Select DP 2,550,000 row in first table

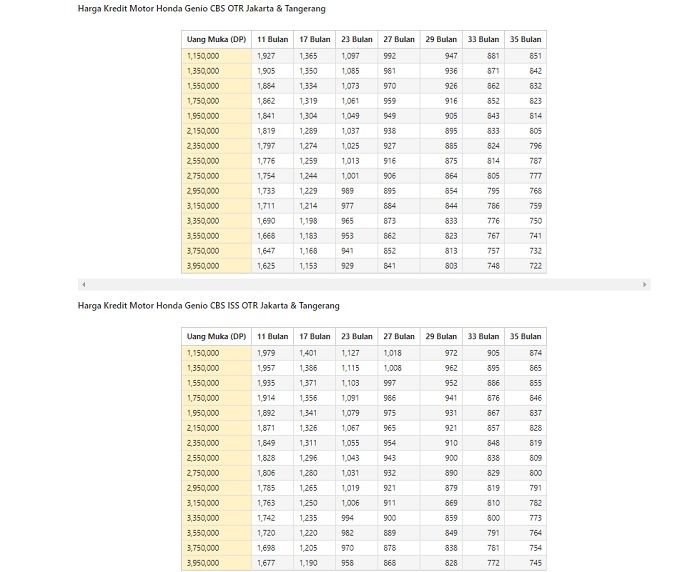click(x=364, y=161)
